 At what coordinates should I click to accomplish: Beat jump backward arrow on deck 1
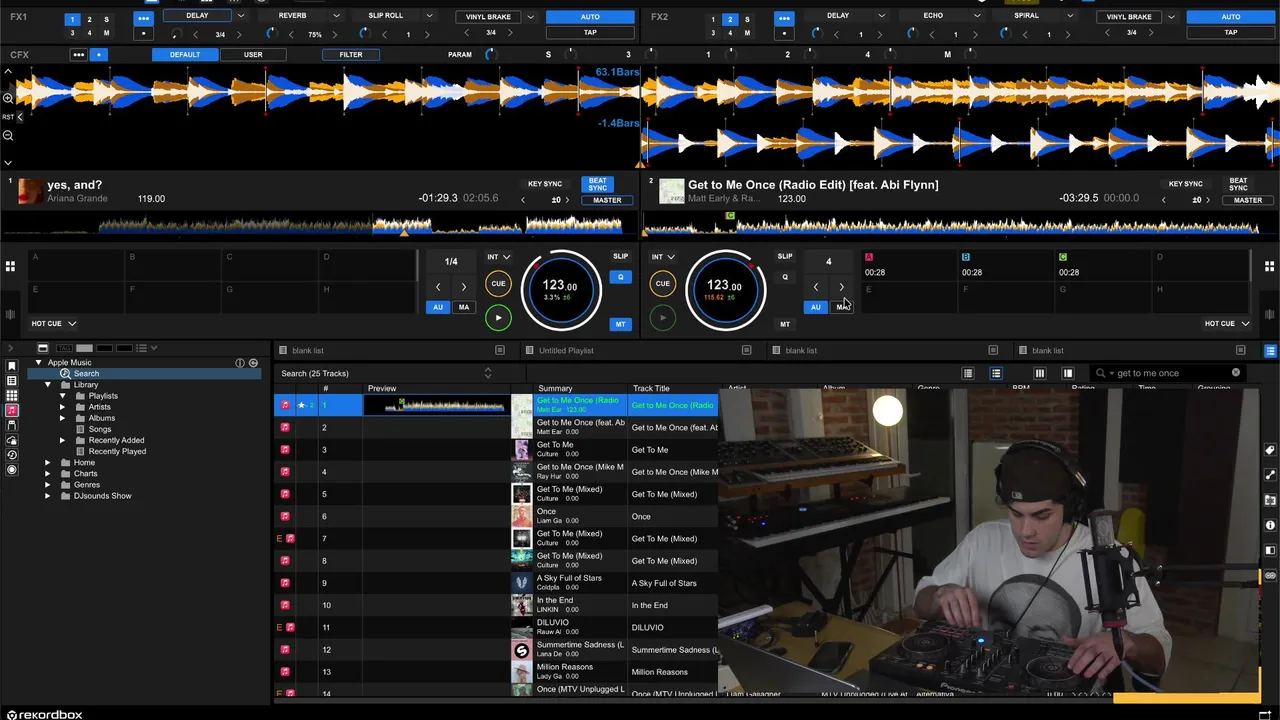point(437,287)
